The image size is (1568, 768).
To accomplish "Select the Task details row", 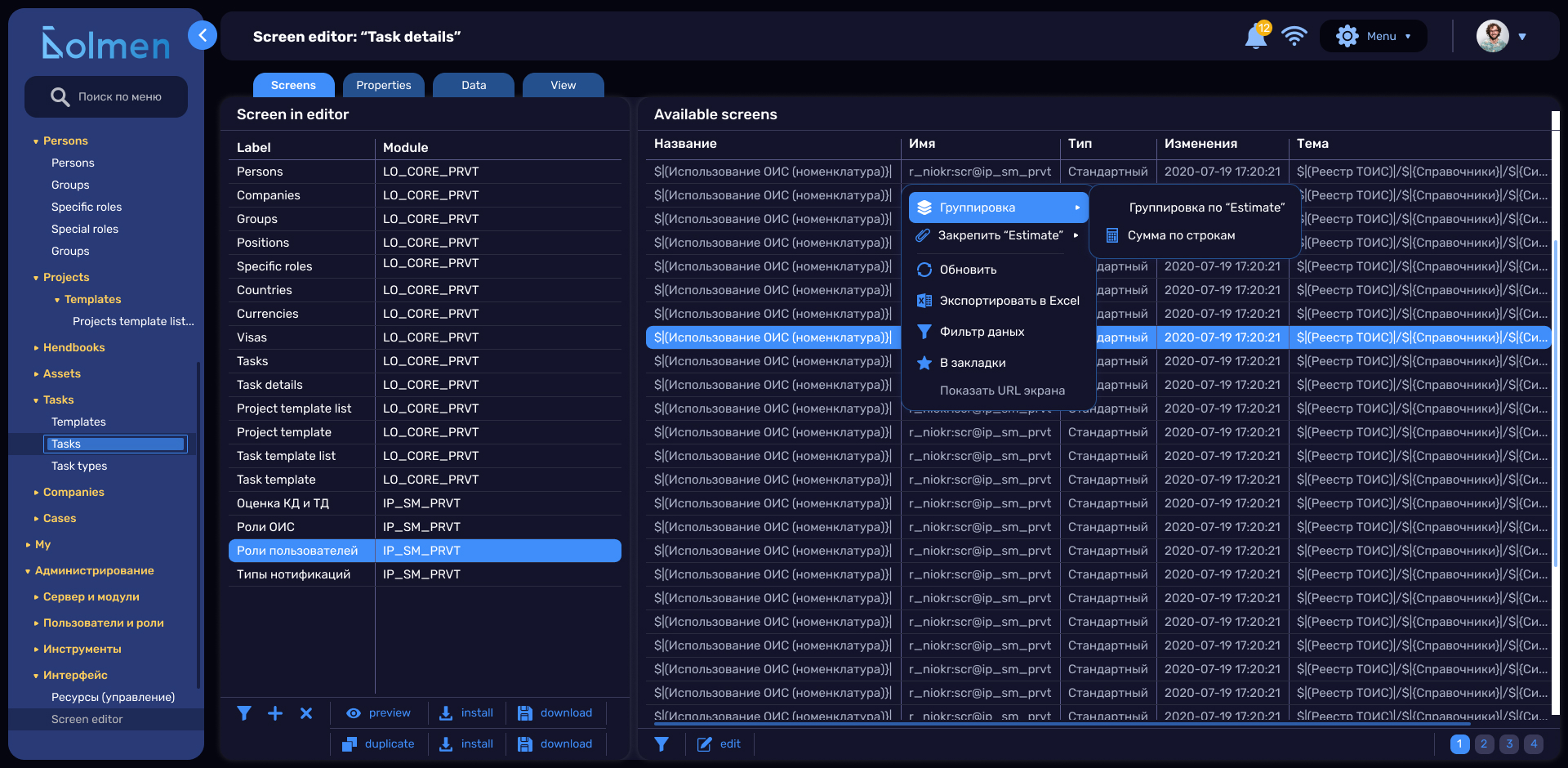I will tap(425, 385).
